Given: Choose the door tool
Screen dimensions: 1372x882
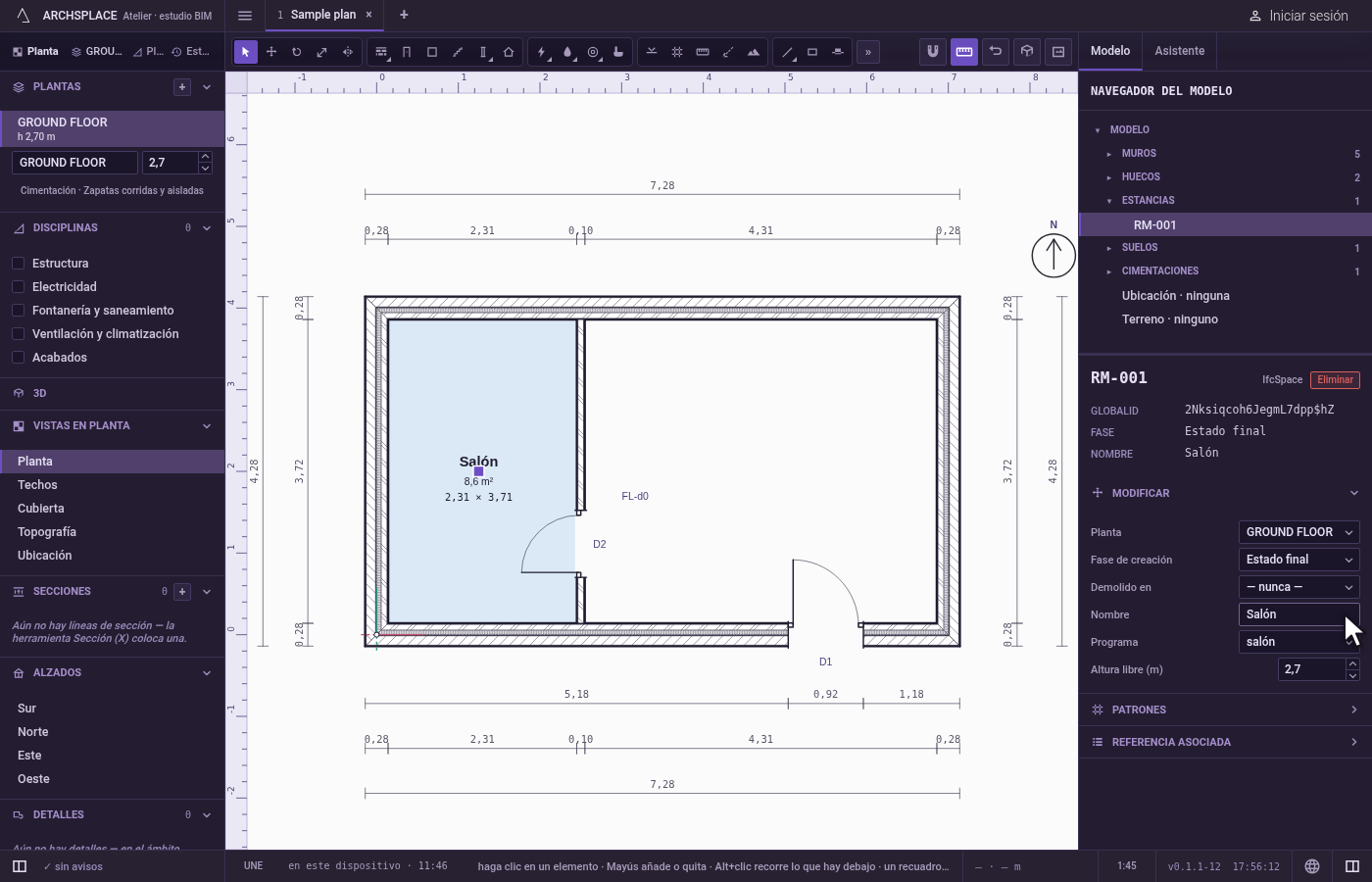Looking at the screenshot, I should tap(407, 52).
